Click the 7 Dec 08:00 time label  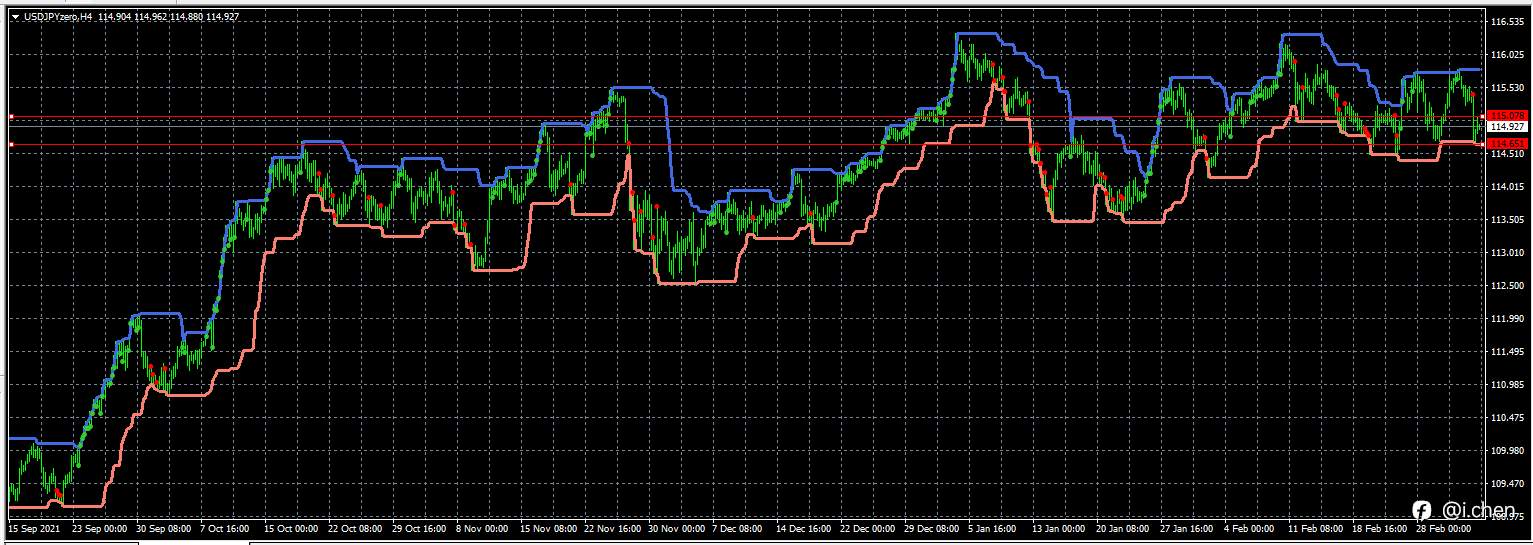click(x=738, y=528)
